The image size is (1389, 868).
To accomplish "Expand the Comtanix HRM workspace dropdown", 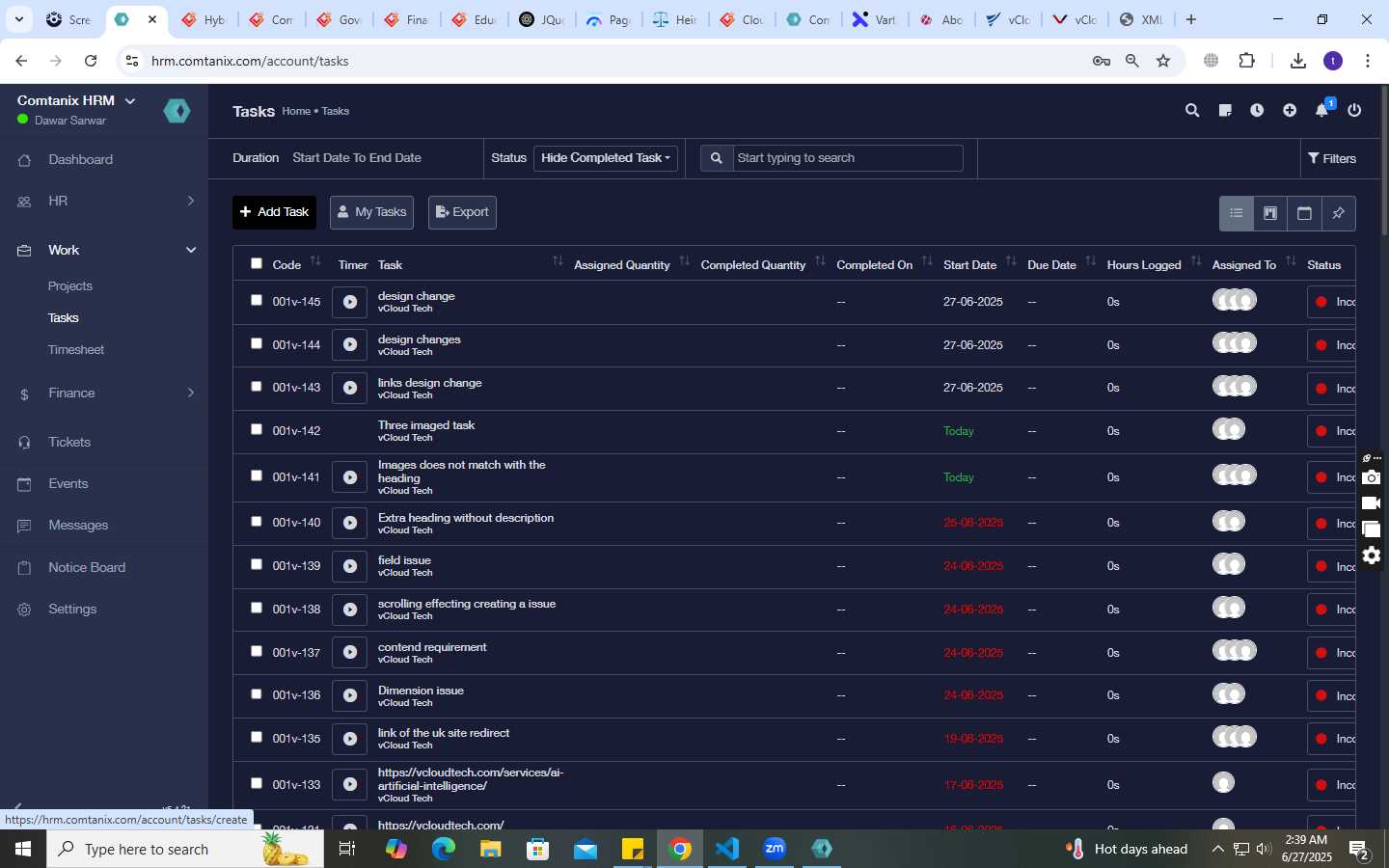I will pyautogui.click(x=130, y=100).
